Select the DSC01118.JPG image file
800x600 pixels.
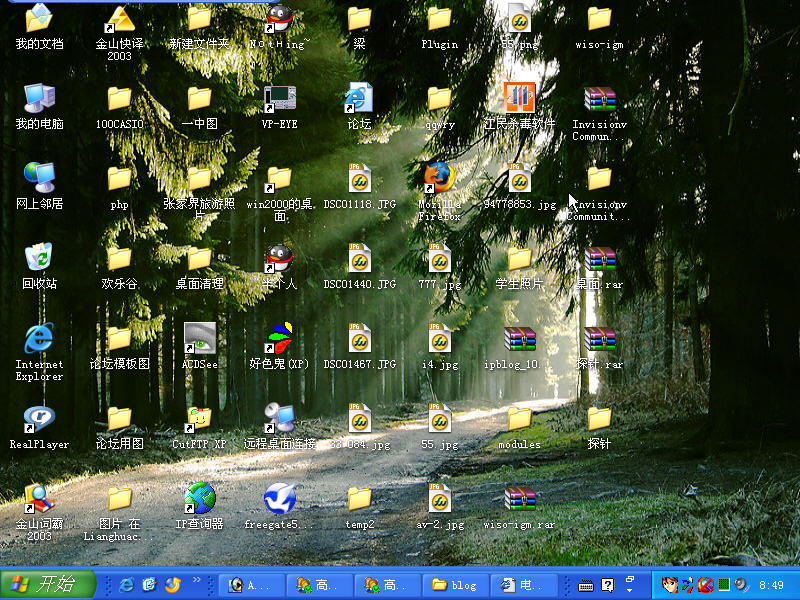tap(359, 180)
